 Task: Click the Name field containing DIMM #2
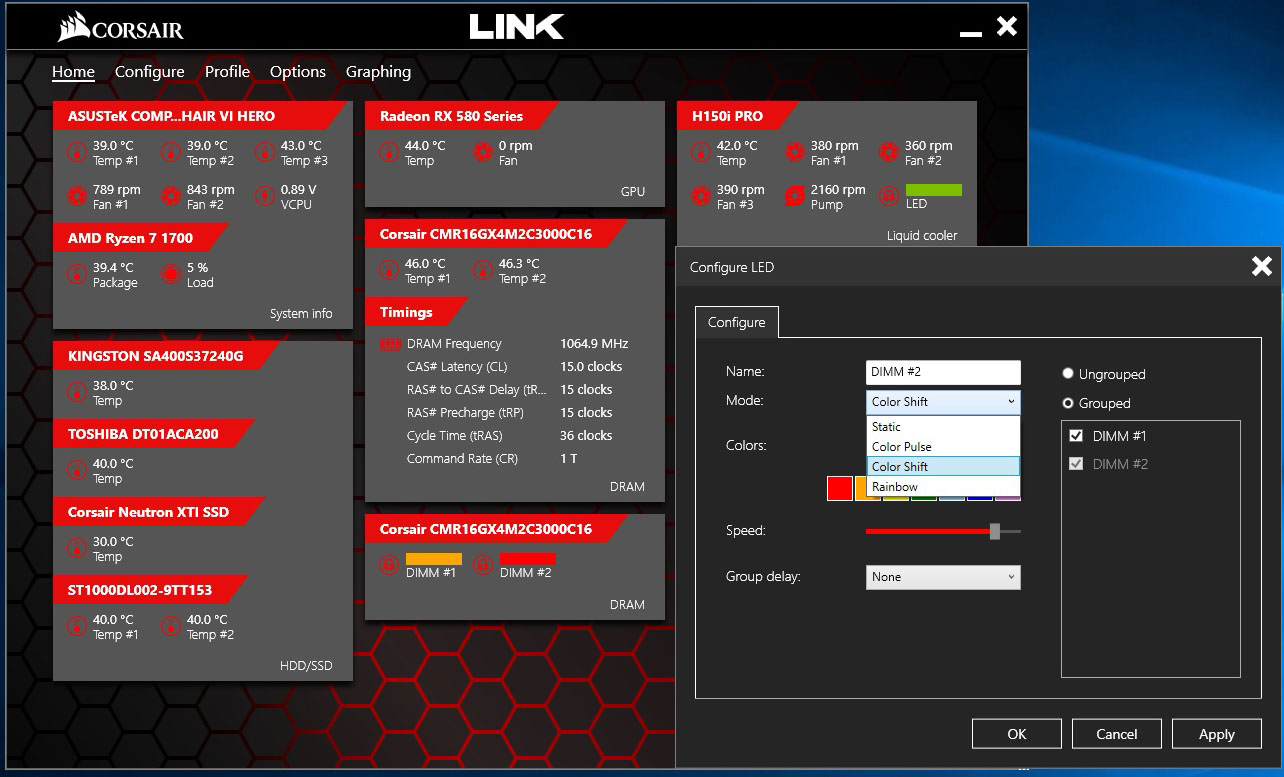(x=943, y=372)
